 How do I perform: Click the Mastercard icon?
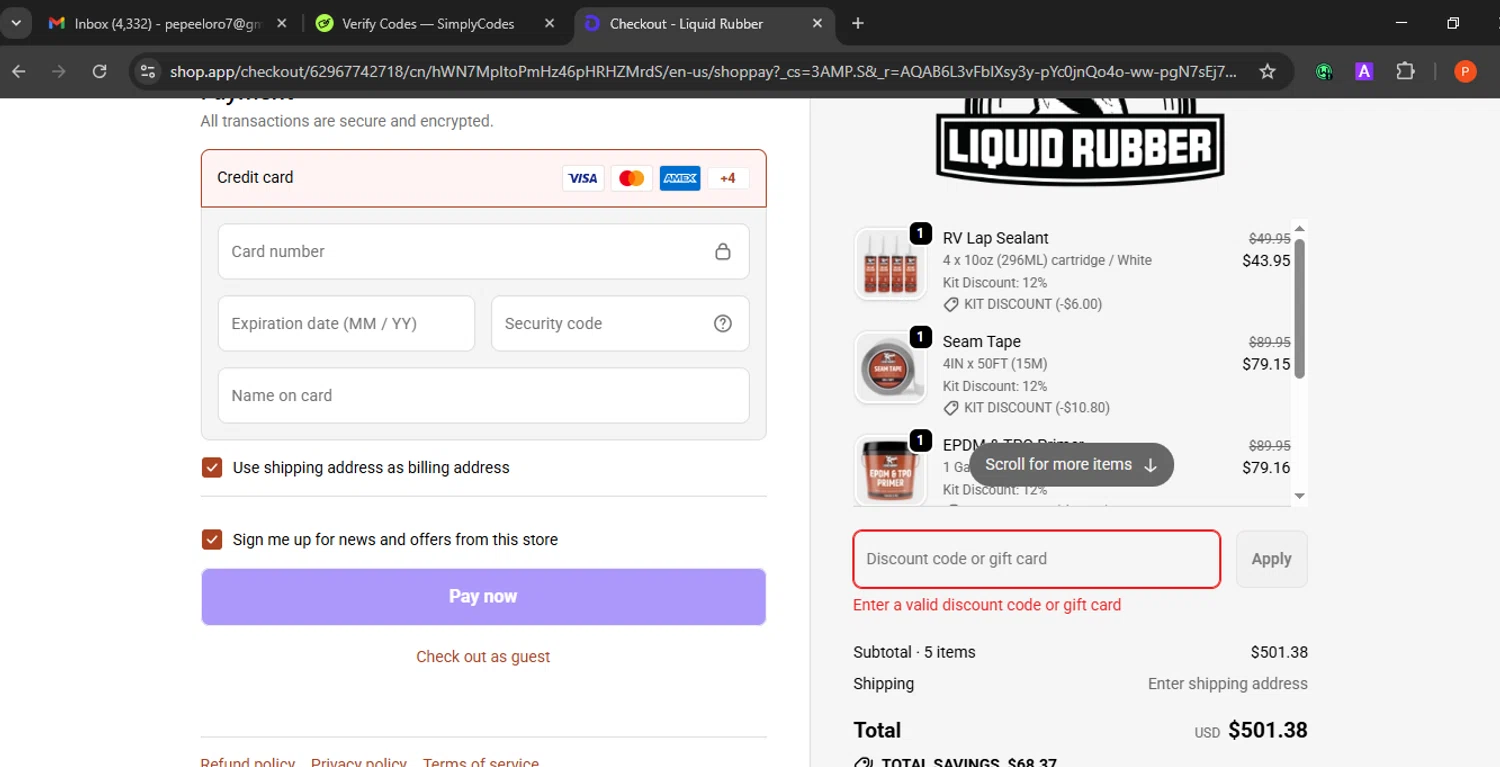(x=631, y=178)
